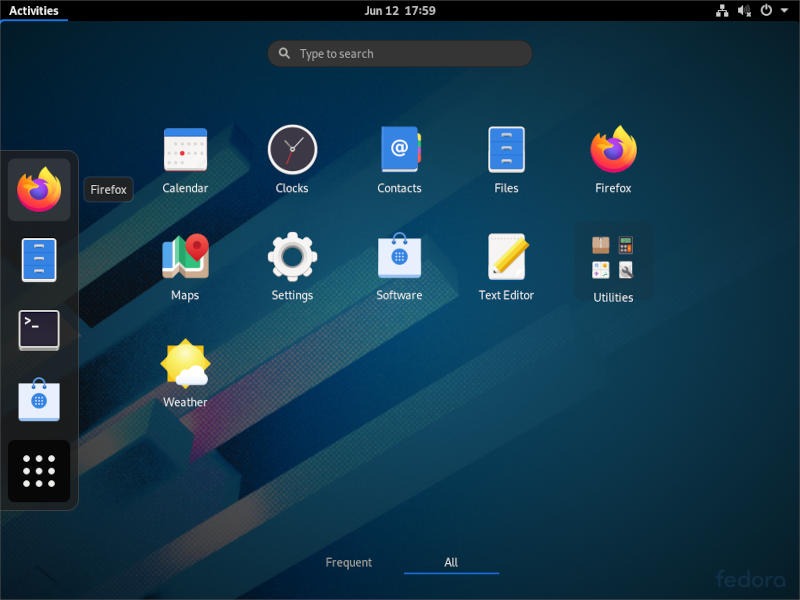This screenshot has width=800, height=600.
Task: Open Files from the dock favorites
Action: (38, 259)
